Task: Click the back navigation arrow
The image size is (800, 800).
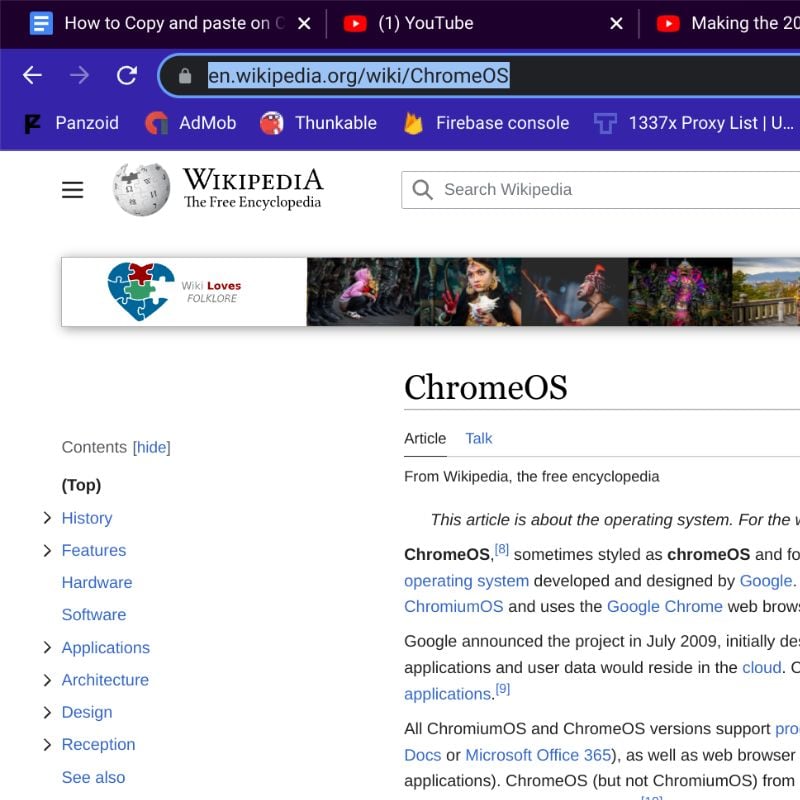Action: pyautogui.click(x=31, y=74)
